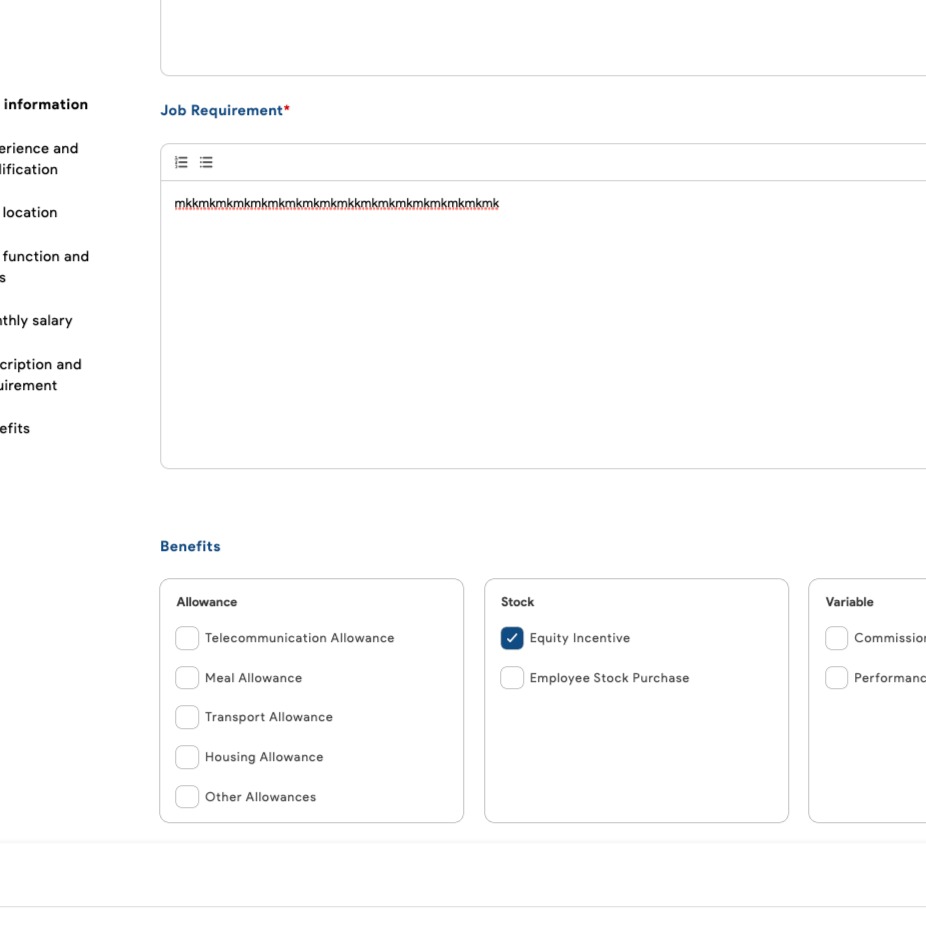This screenshot has width=926, height=926.
Task: Tick the Meal Allowance checkbox
Action: (187, 677)
